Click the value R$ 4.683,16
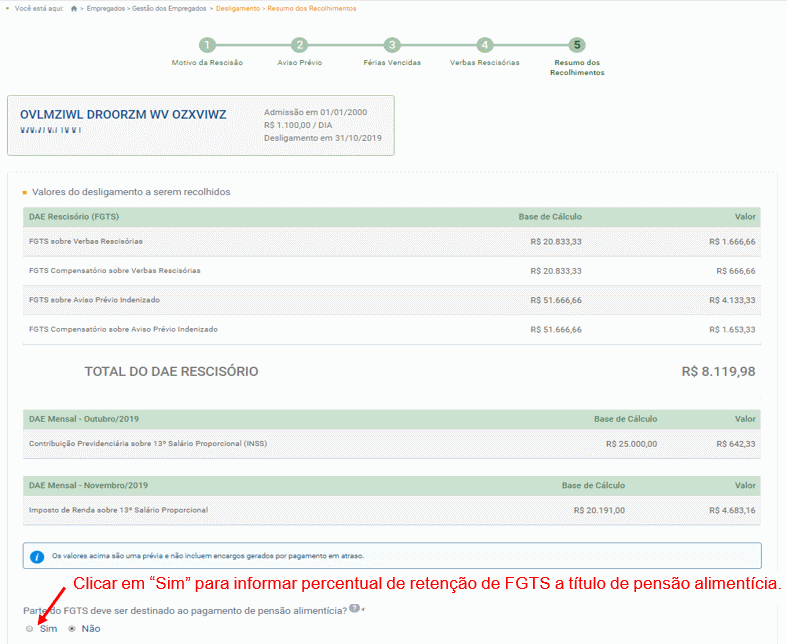Image resolution: width=787 pixels, height=644 pixels. coord(732,510)
